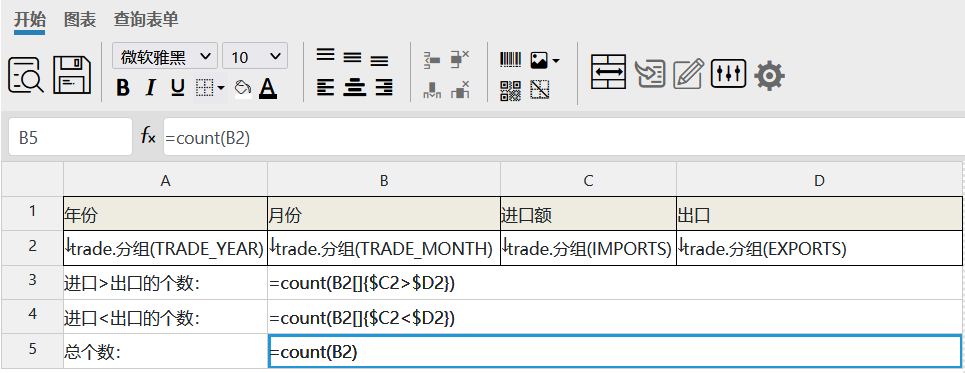Select cell trade.分组(IMPORTS)

(588, 248)
